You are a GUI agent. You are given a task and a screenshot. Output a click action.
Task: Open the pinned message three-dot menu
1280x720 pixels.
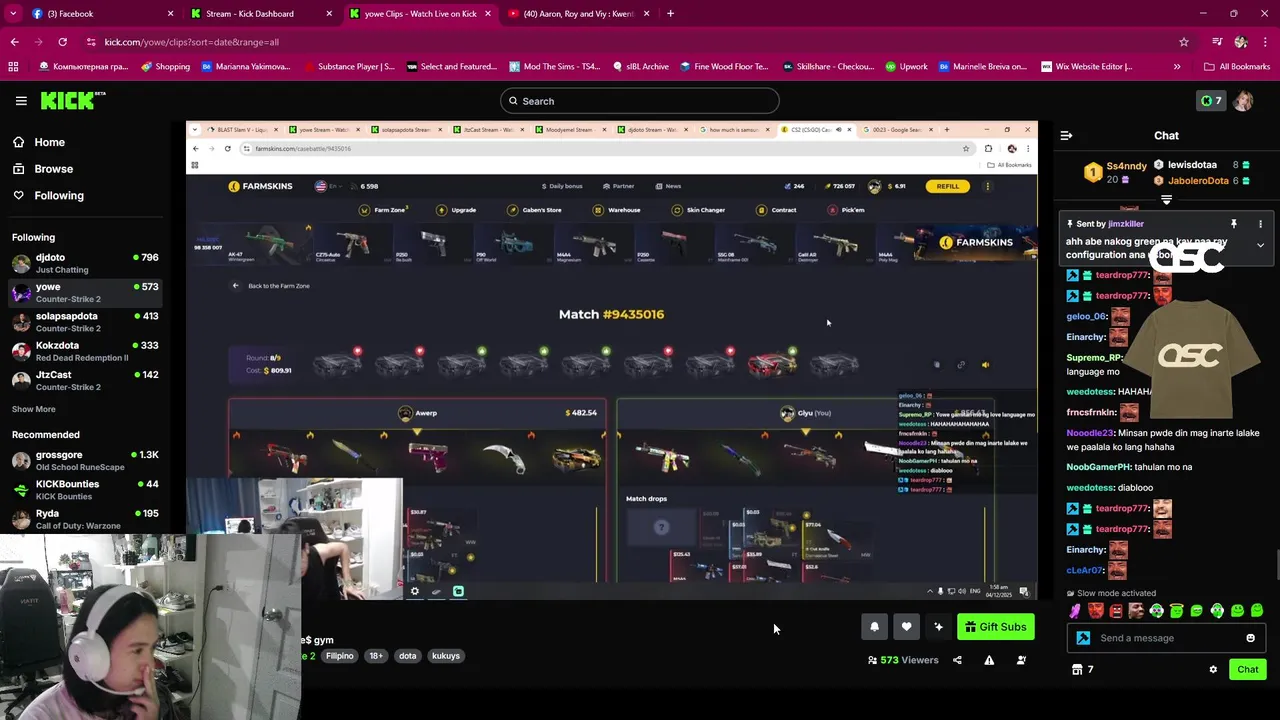click(x=1260, y=224)
